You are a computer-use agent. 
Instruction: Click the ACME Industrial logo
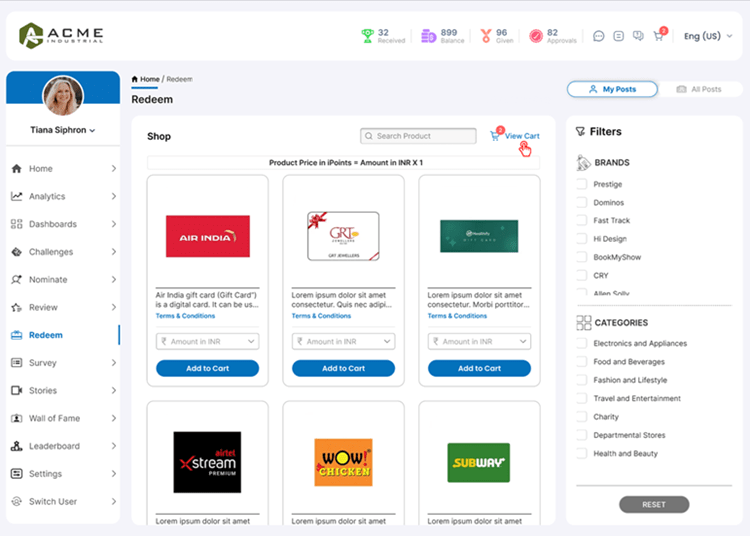click(x=61, y=36)
